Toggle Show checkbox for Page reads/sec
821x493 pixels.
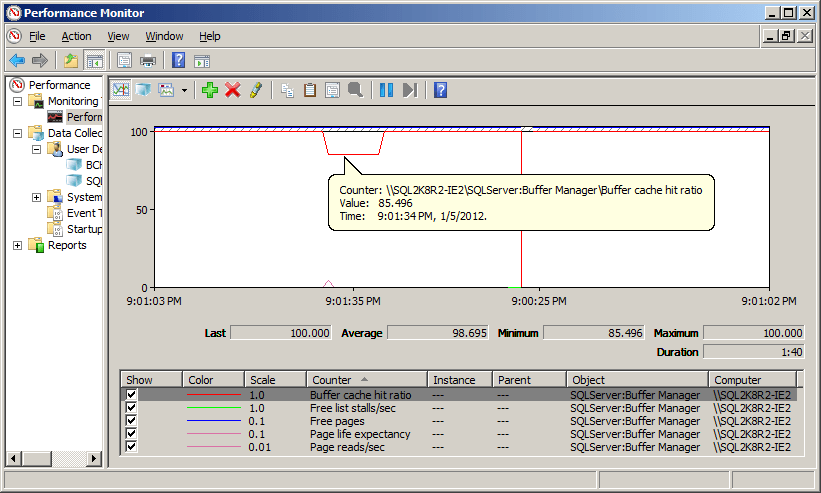132,447
